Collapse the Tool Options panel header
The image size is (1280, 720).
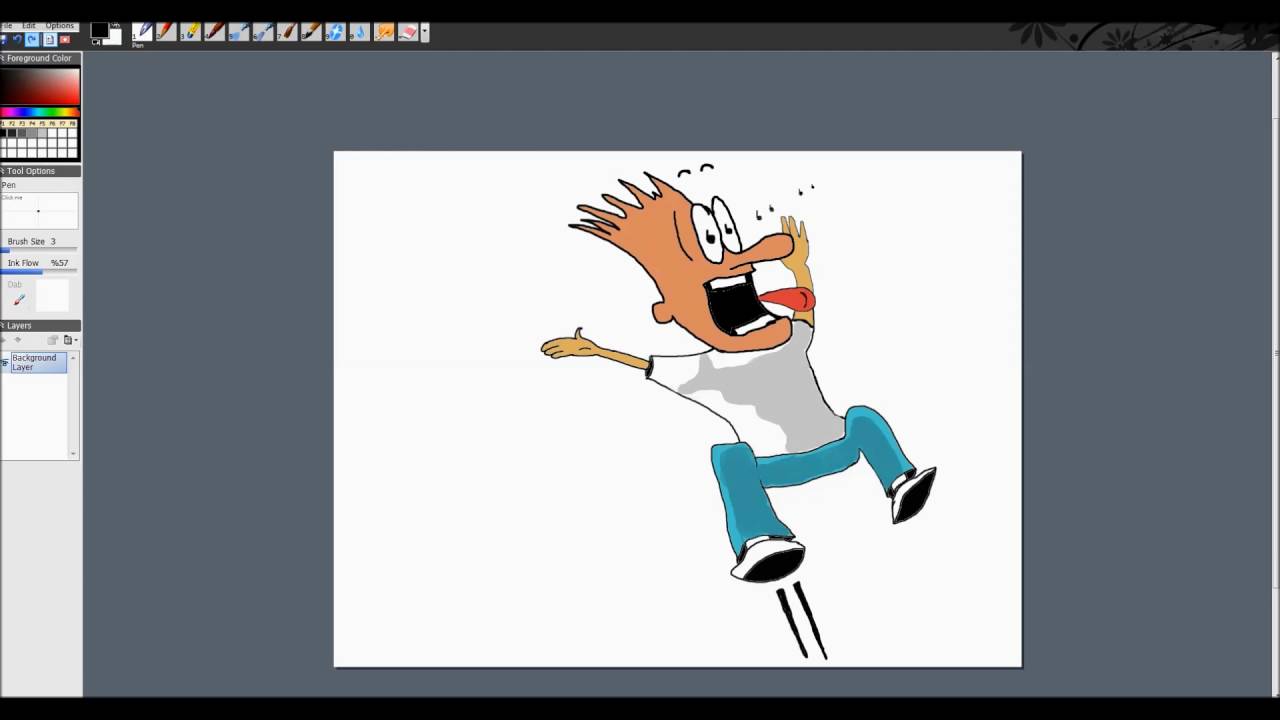40,171
